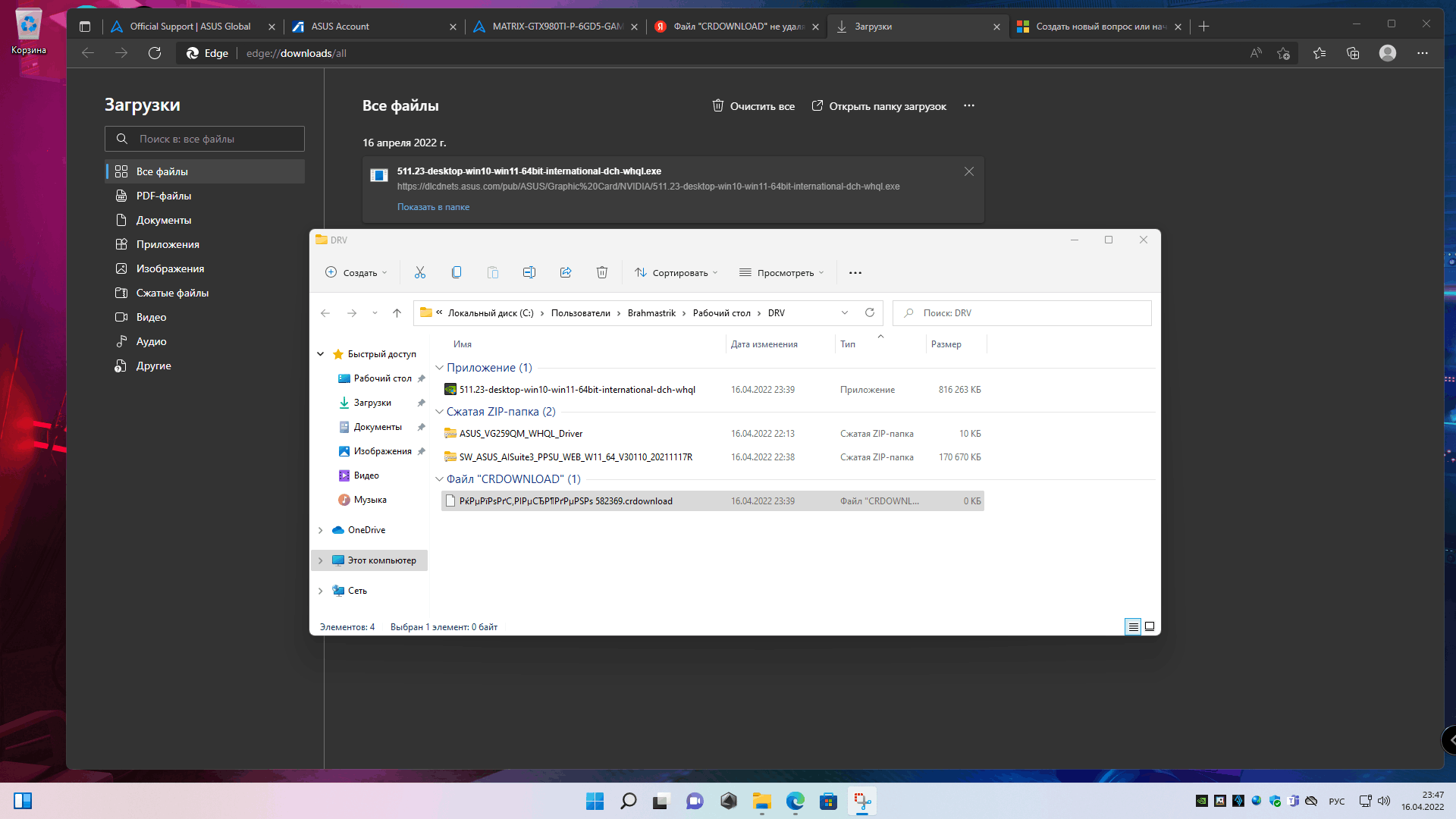Click the Delete trash icon in Explorer toolbar
This screenshot has width=1456, height=819.
602,272
